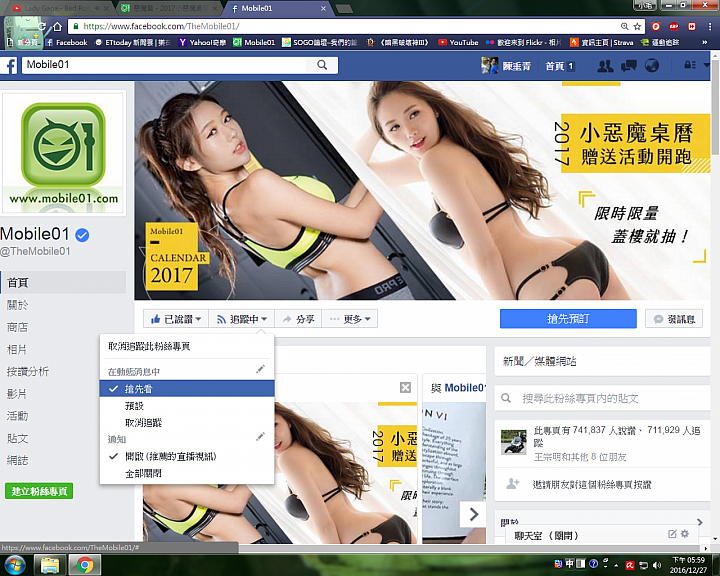Click 邀請朋友對這個粉絲專頁按讚 link

592,484
